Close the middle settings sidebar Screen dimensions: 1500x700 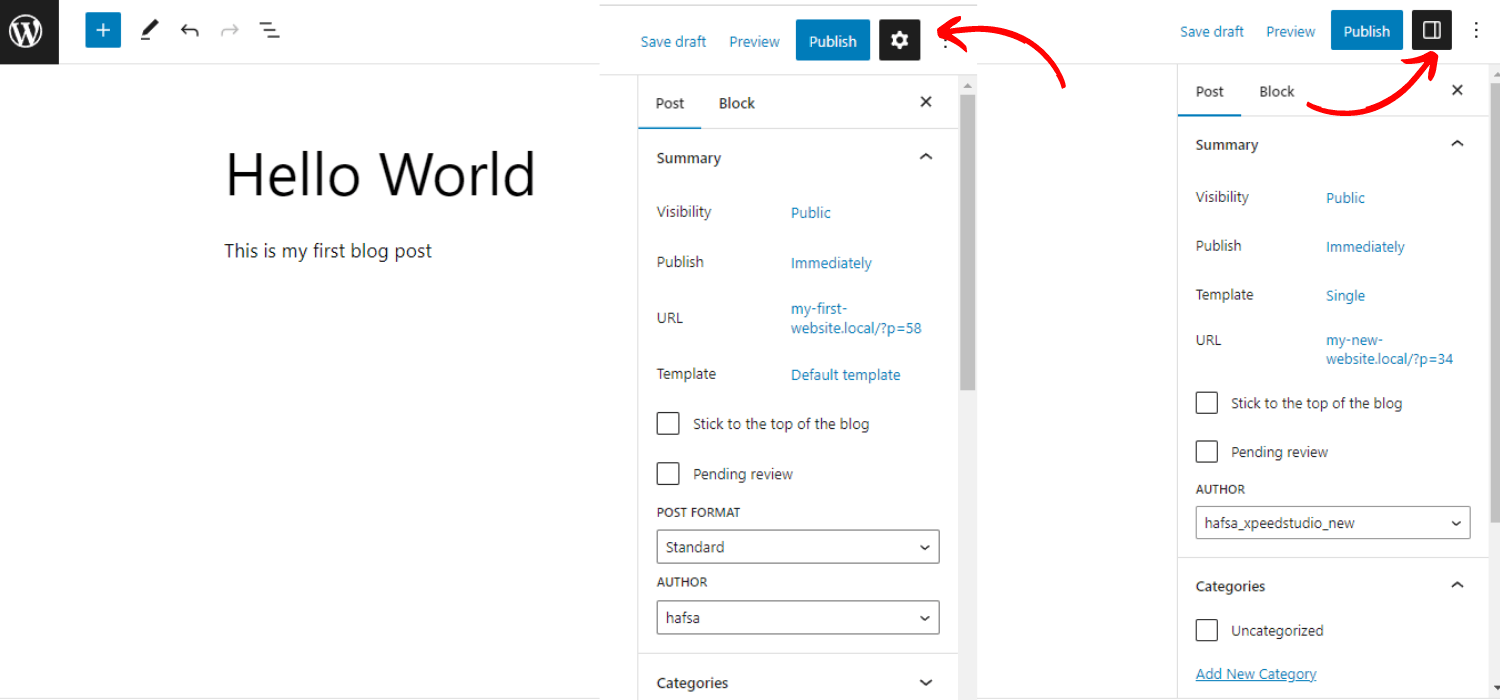point(926,102)
